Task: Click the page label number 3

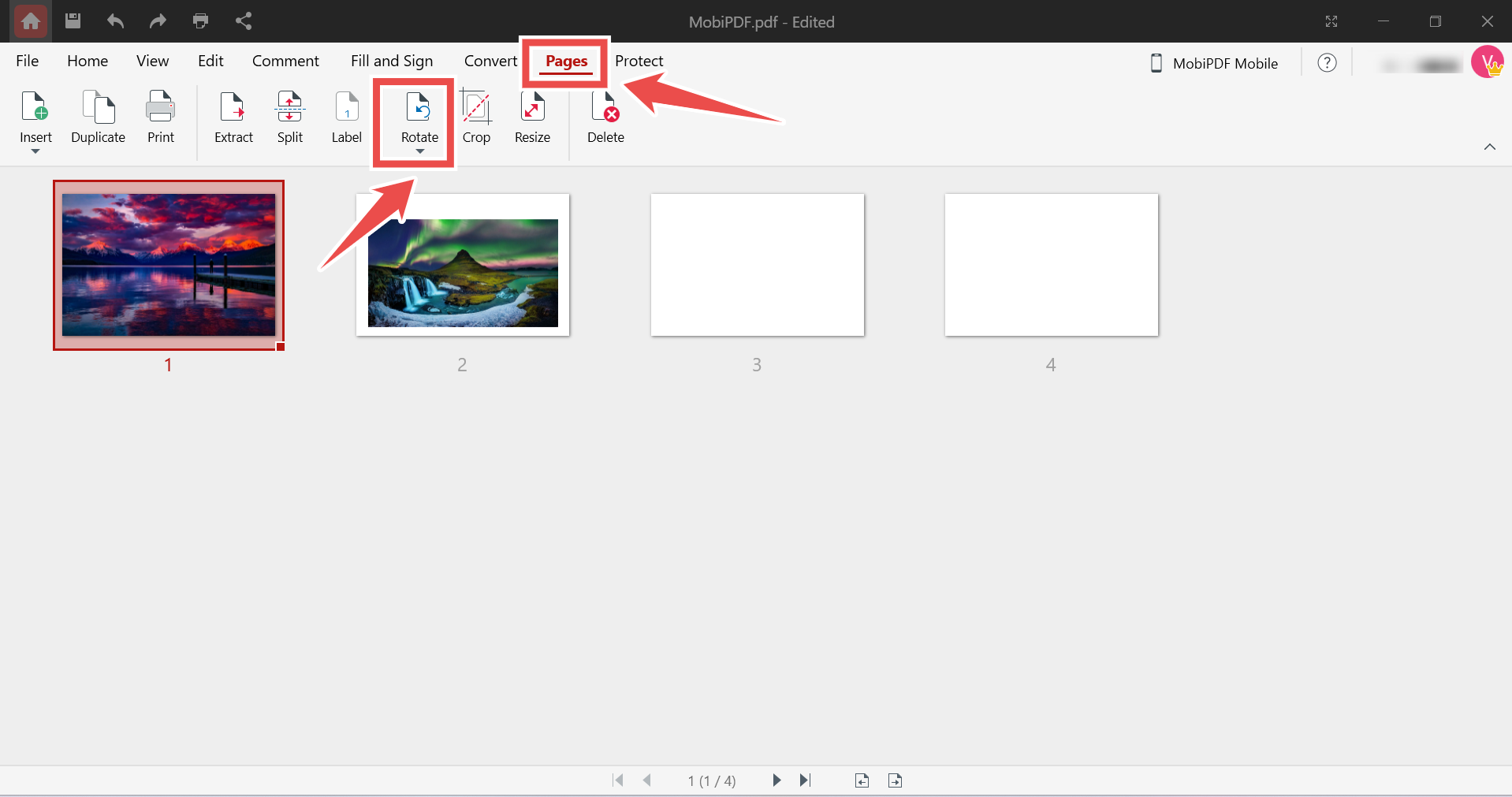Action: 757,365
